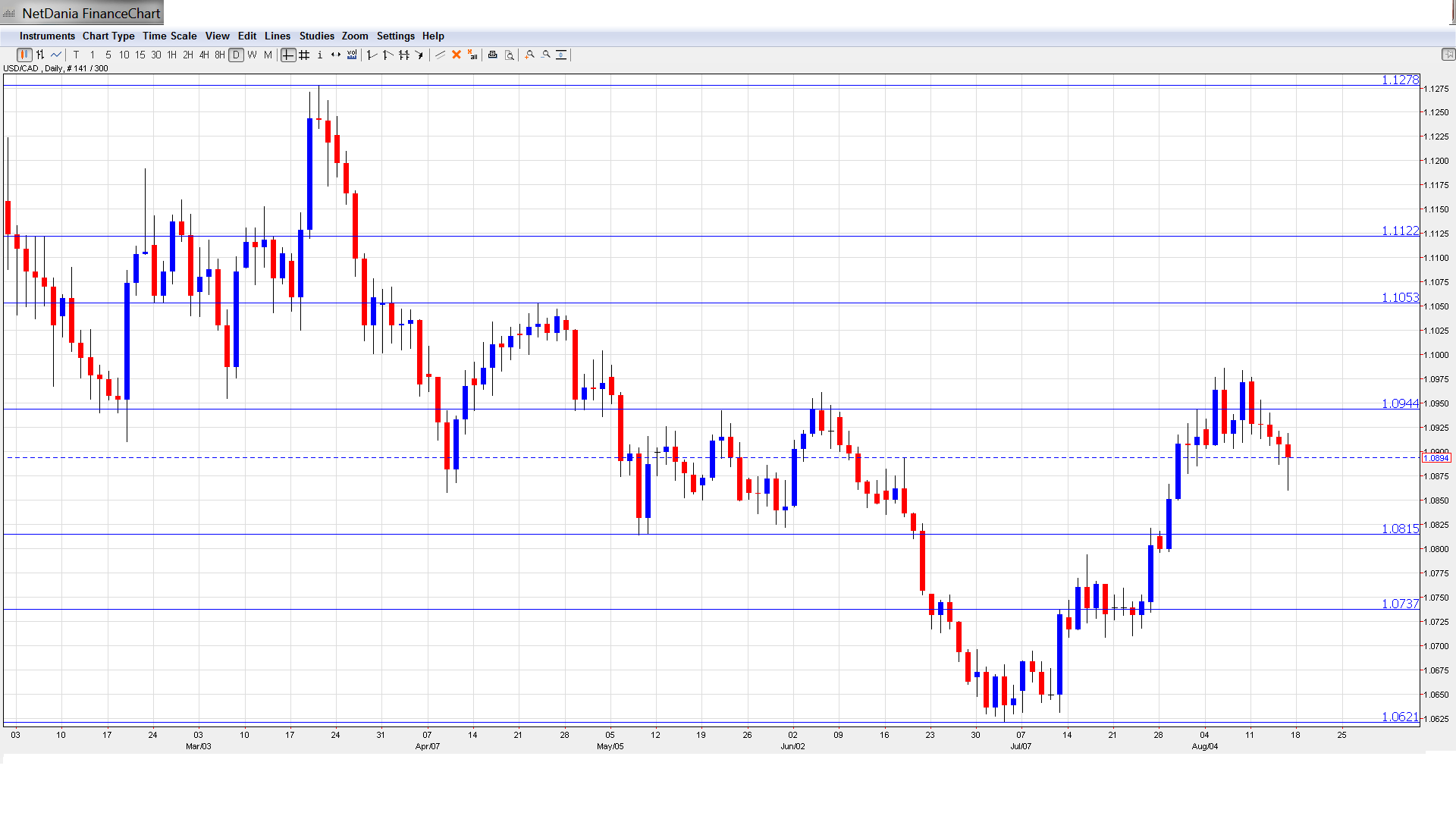Open the print preview icon

pos(510,55)
